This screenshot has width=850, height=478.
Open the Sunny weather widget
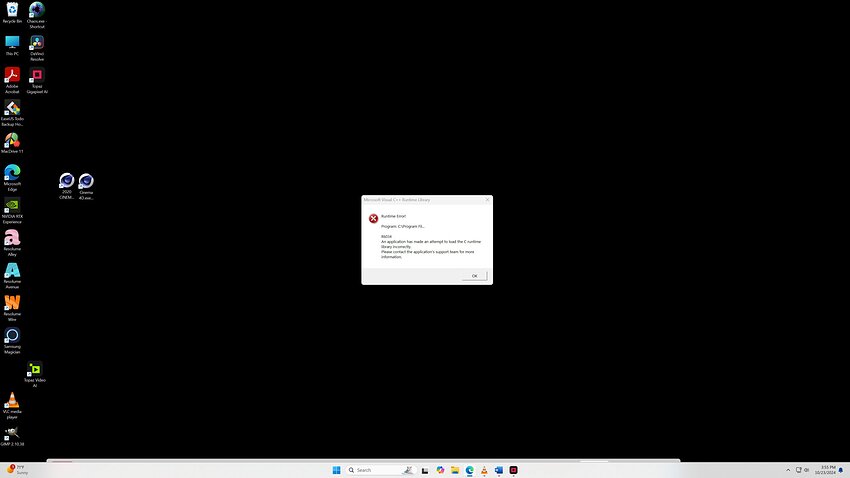pyautogui.click(x=16, y=470)
